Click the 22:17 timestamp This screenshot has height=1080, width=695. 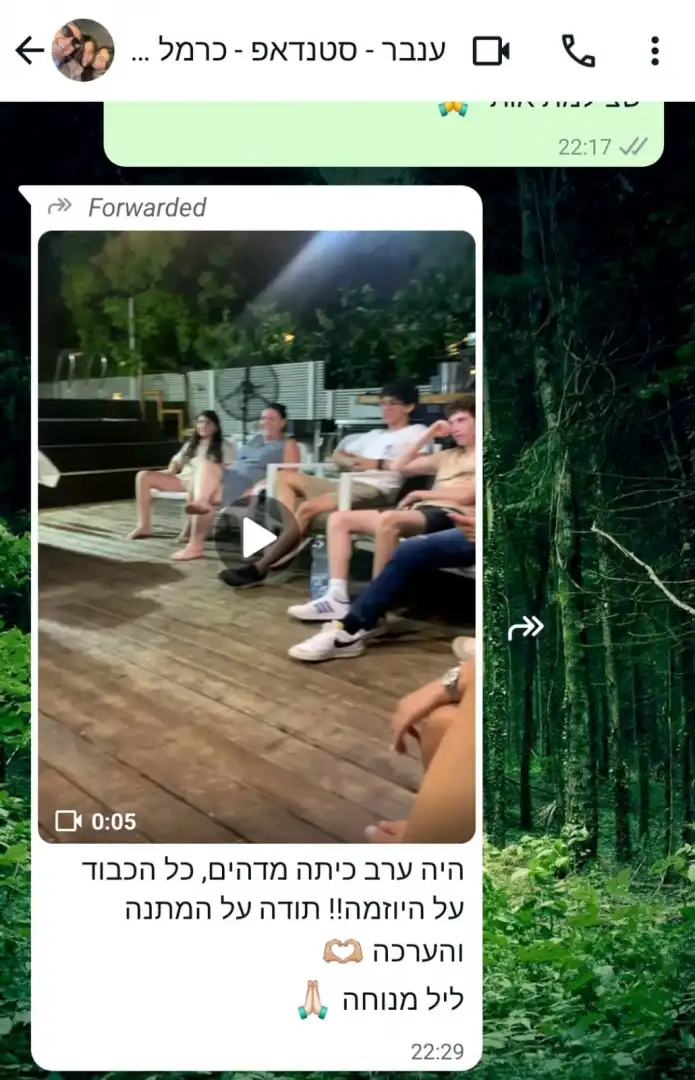pos(584,147)
